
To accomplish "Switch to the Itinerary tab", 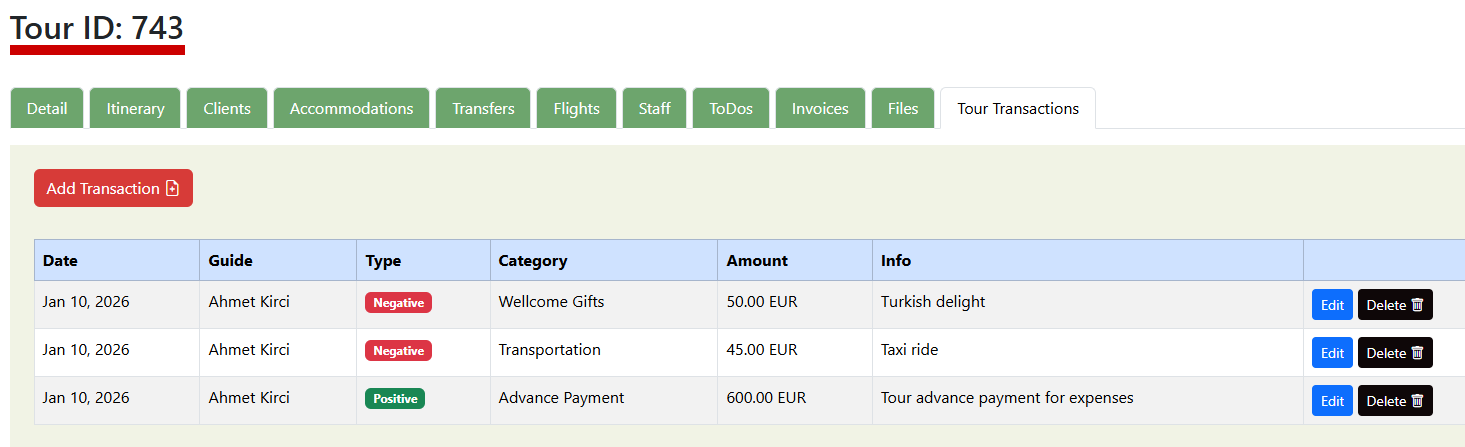I will click(x=135, y=108).
